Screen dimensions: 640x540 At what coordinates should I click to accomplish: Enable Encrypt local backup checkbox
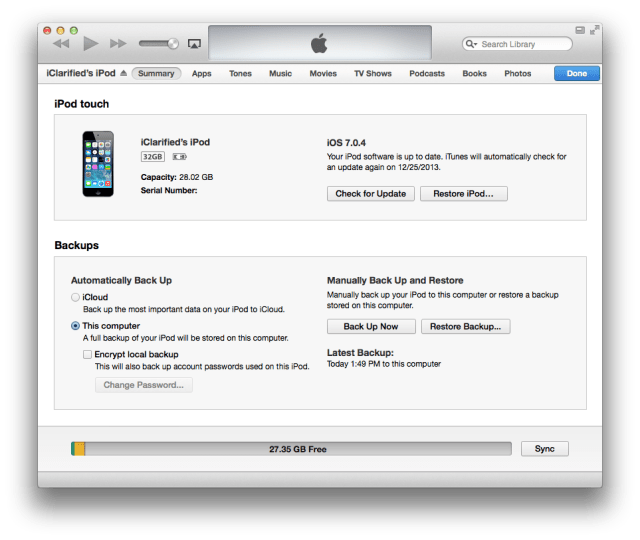(x=87, y=354)
